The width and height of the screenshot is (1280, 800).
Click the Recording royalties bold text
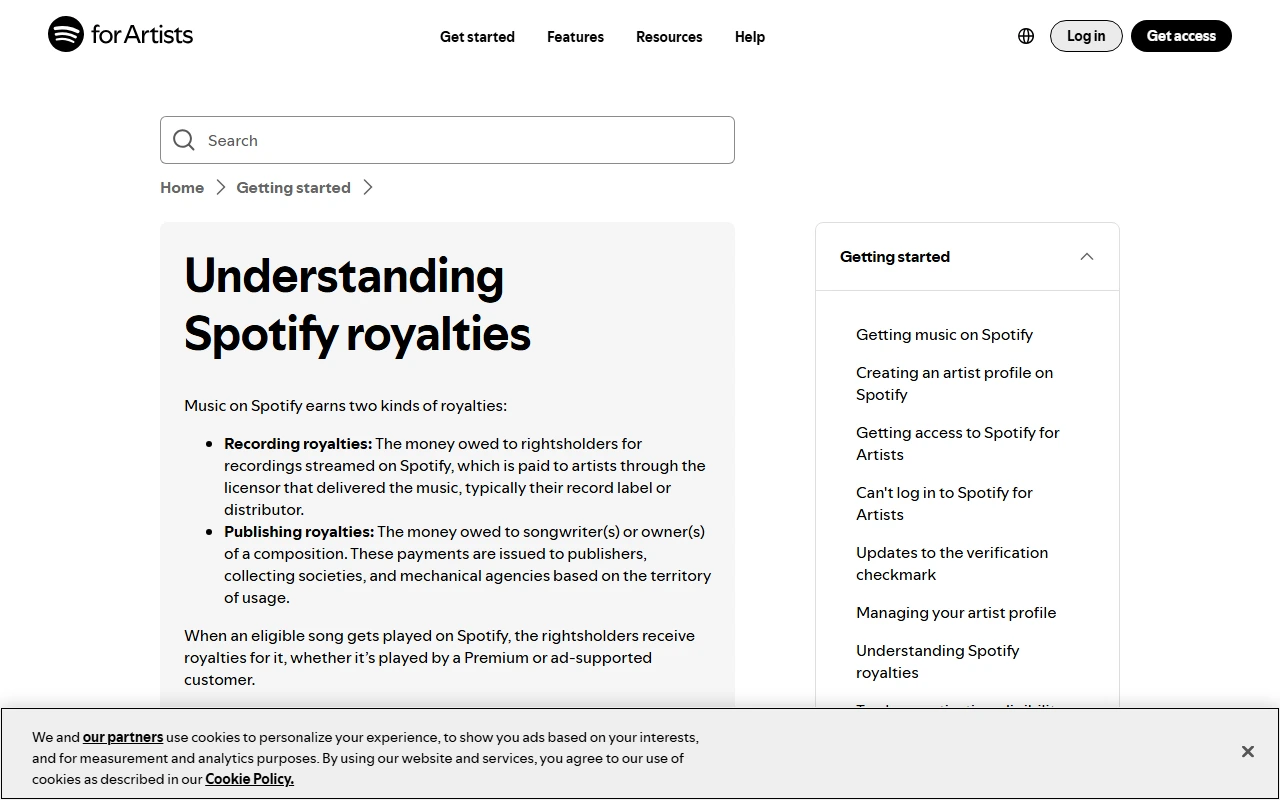click(x=298, y=444)
